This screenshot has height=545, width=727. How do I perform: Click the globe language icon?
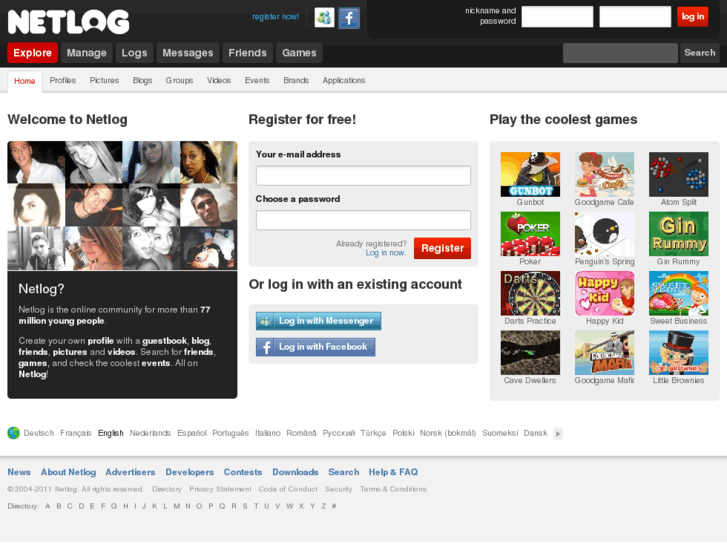13,433
